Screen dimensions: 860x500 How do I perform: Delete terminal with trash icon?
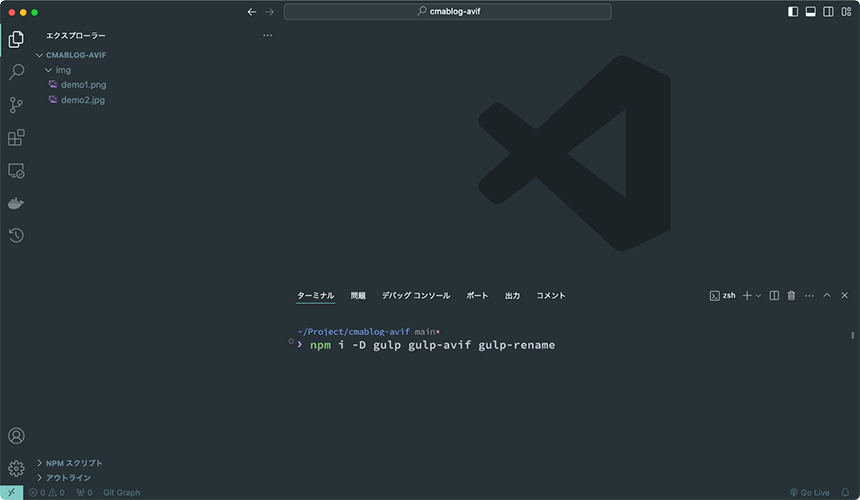[x=791, y=296]
